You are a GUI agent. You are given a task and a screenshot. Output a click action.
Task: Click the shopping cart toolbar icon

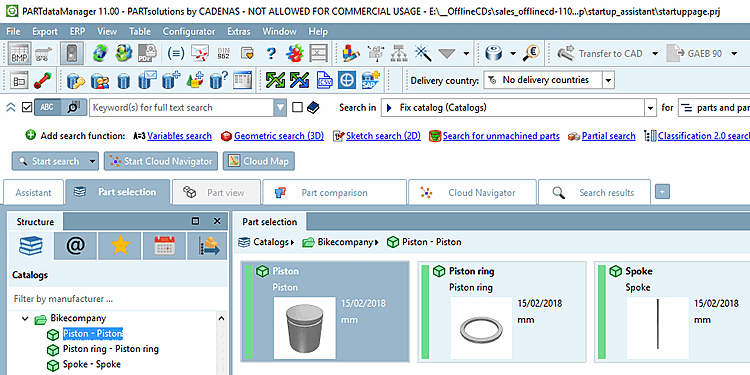44,53
